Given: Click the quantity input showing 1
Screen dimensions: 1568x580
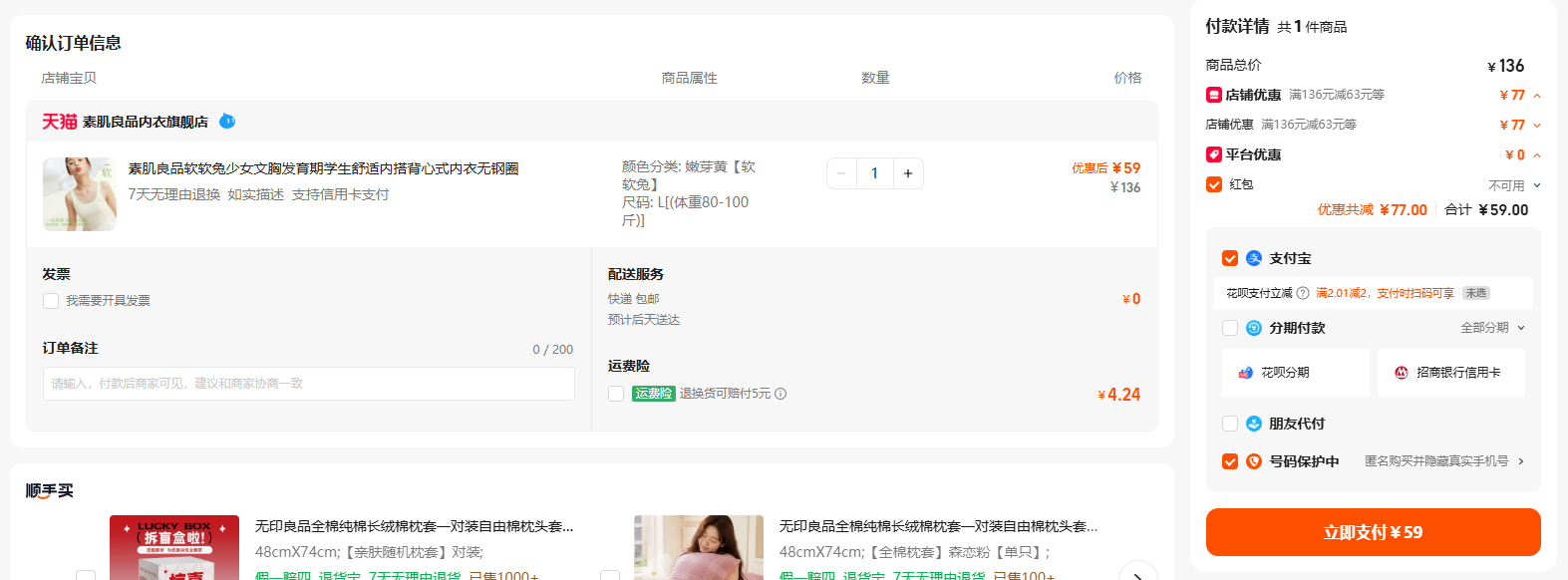Looking at the screenshot, I should click(x=875, y=173).
